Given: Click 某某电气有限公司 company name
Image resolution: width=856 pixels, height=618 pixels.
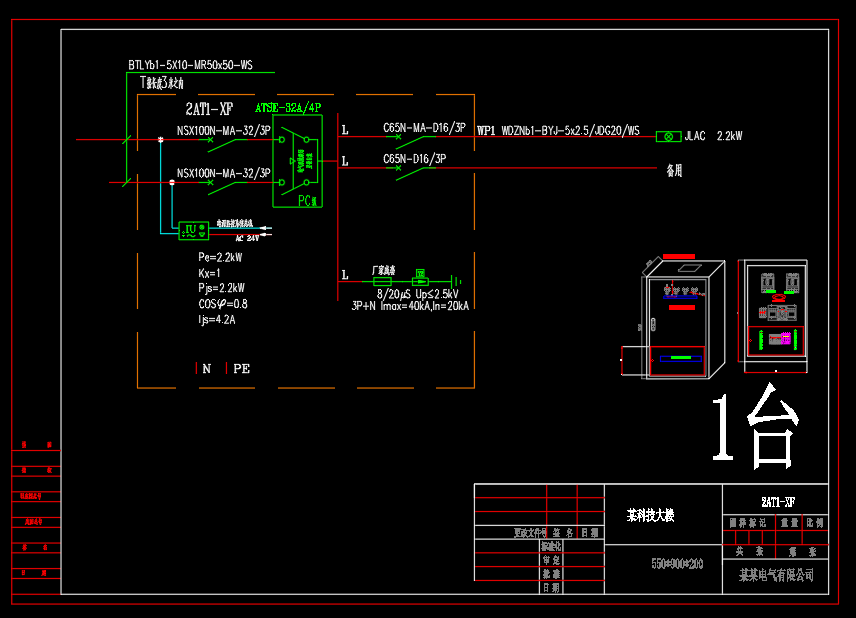Looking at the screenshot, I should pos(776,575).
